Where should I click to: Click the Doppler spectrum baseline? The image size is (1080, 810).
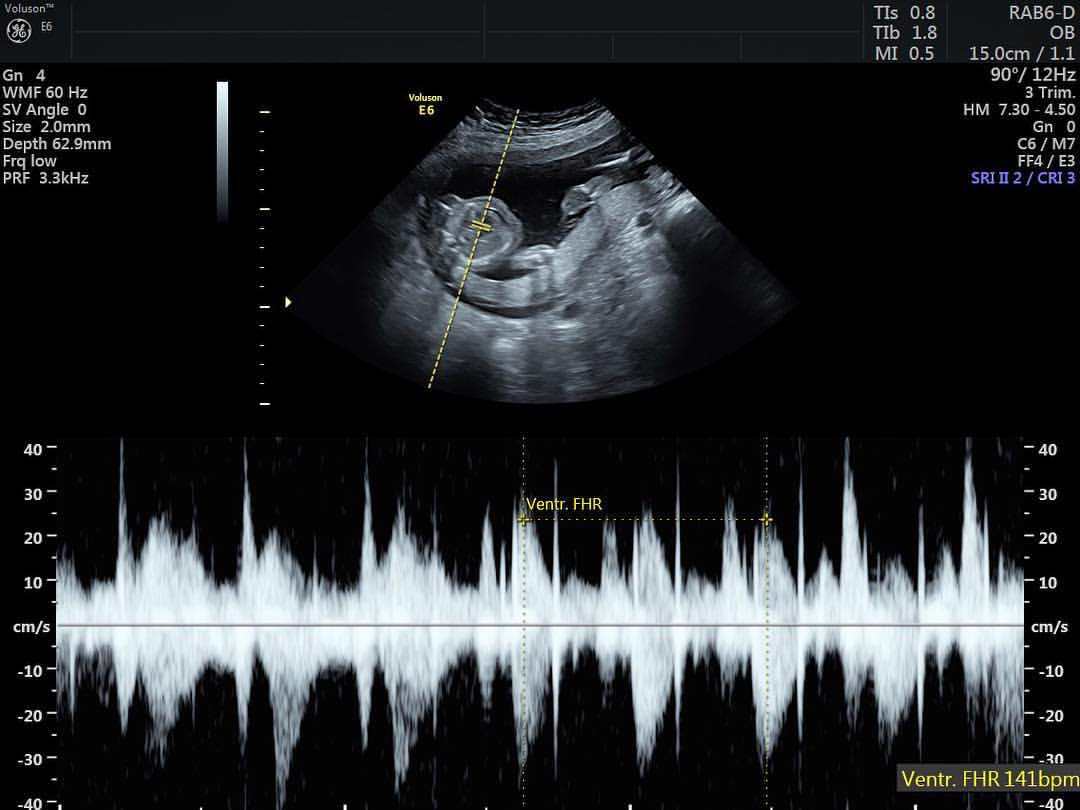[x=540, y=625]
